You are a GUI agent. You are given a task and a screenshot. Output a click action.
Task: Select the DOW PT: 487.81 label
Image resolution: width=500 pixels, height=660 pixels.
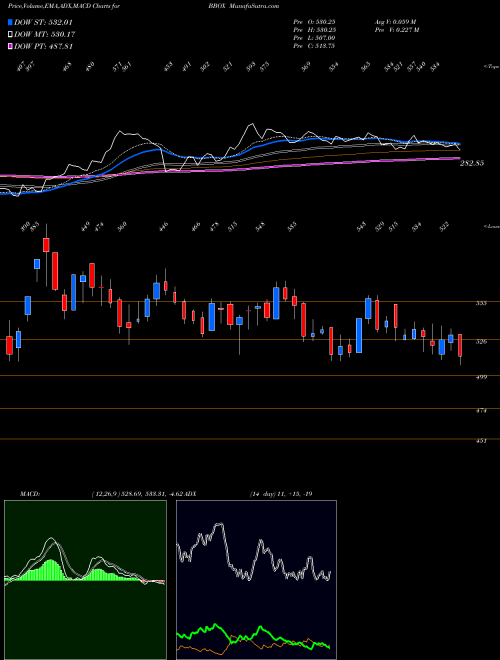click(x=44, y=46)
